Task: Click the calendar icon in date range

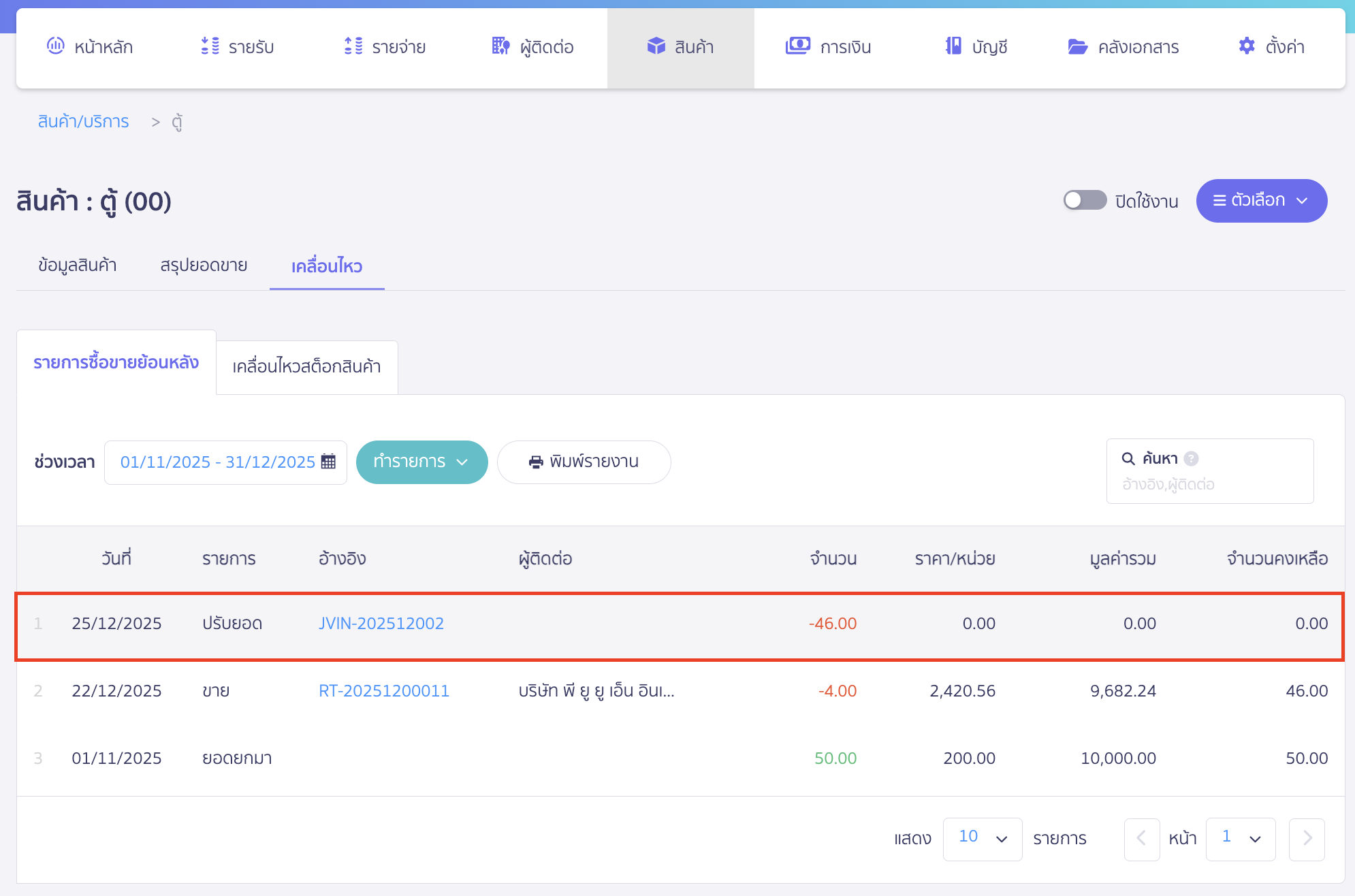Action: click(328, 462)
